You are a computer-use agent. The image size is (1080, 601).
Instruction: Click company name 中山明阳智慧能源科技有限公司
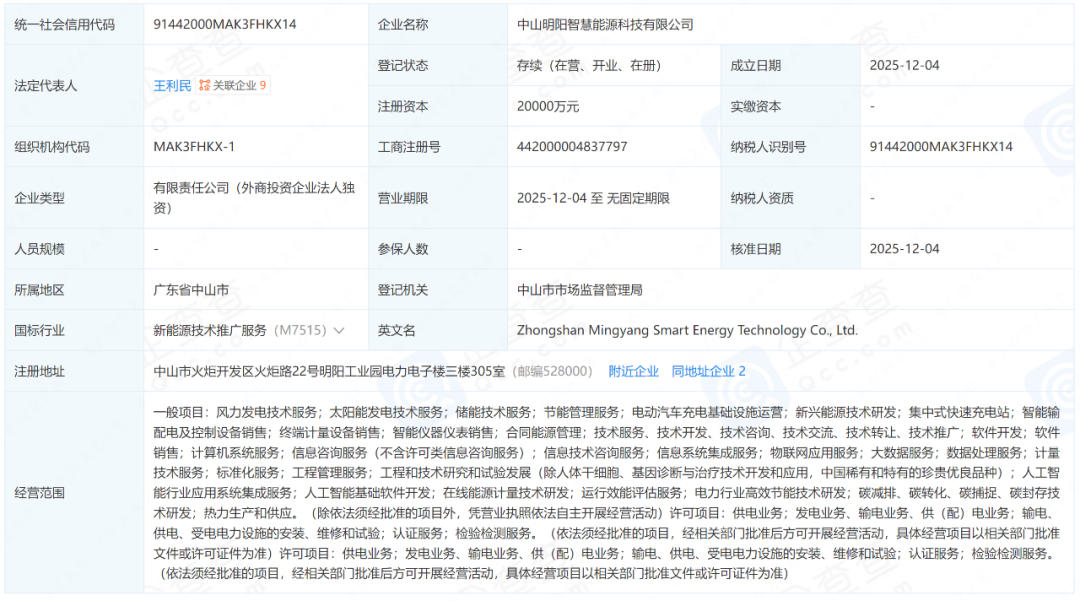pos(605,24)
